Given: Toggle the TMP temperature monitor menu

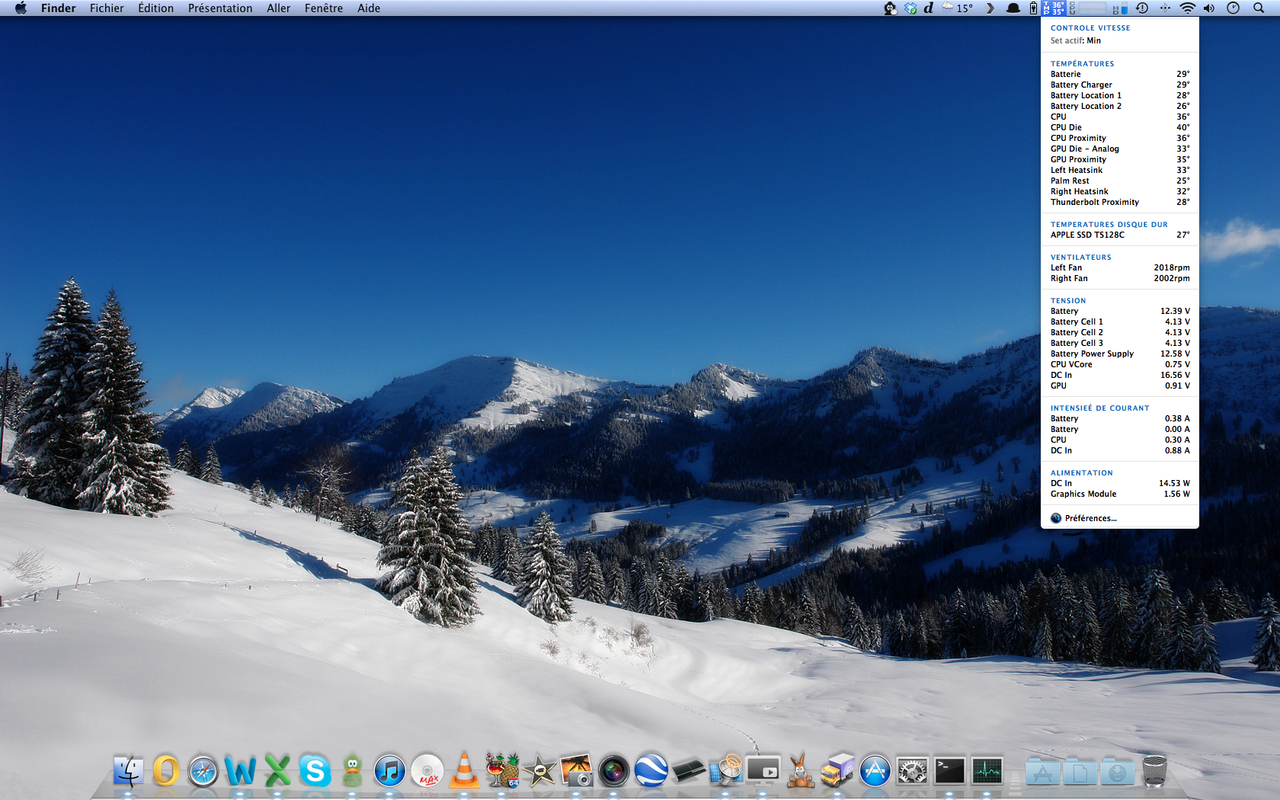Looking at the screenshot, I should pos(1053,8).
